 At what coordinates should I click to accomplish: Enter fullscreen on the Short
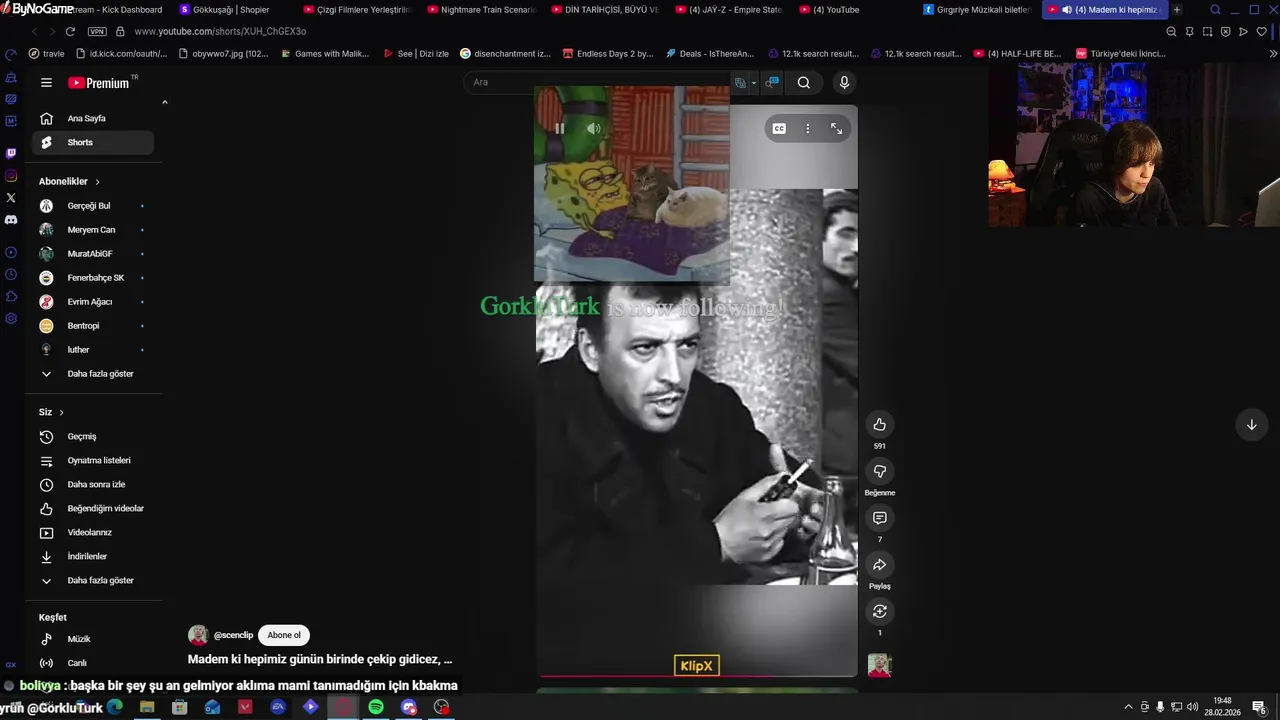click(837, 128)
